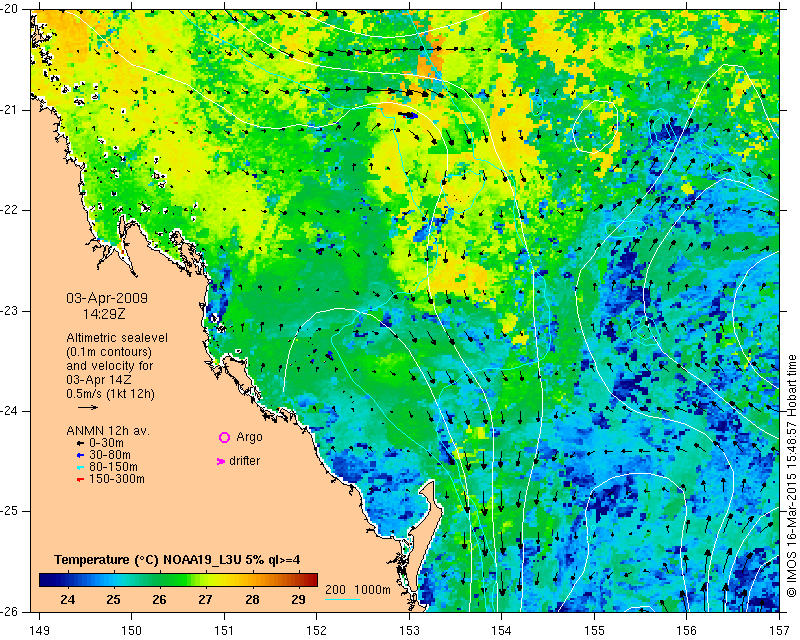Click latitude axis label -26
The image size is (800, 640).
pos(9,611)
